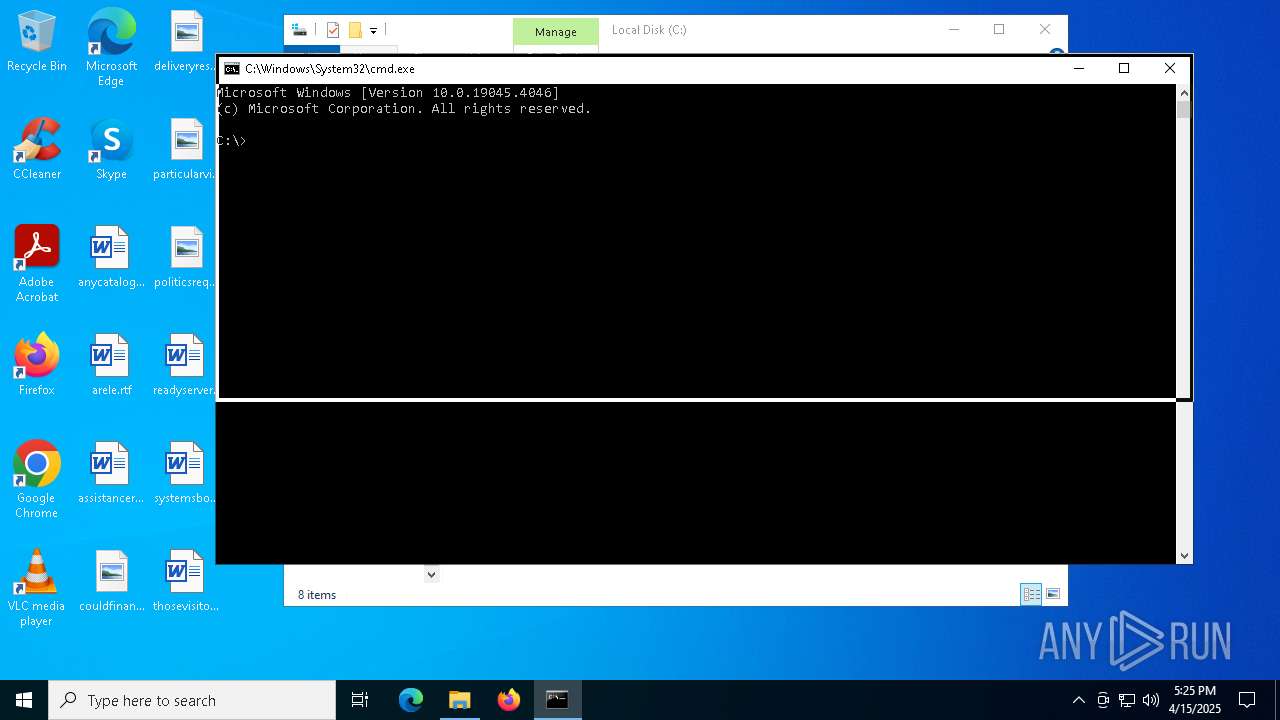Select the assistancer Word document

pos(111,473)
